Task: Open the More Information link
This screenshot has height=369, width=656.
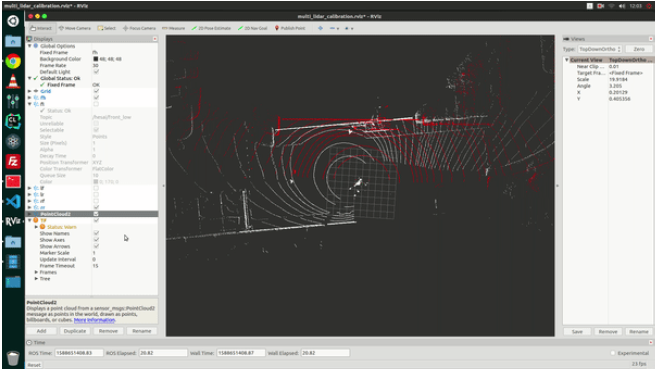Action: 94,320
